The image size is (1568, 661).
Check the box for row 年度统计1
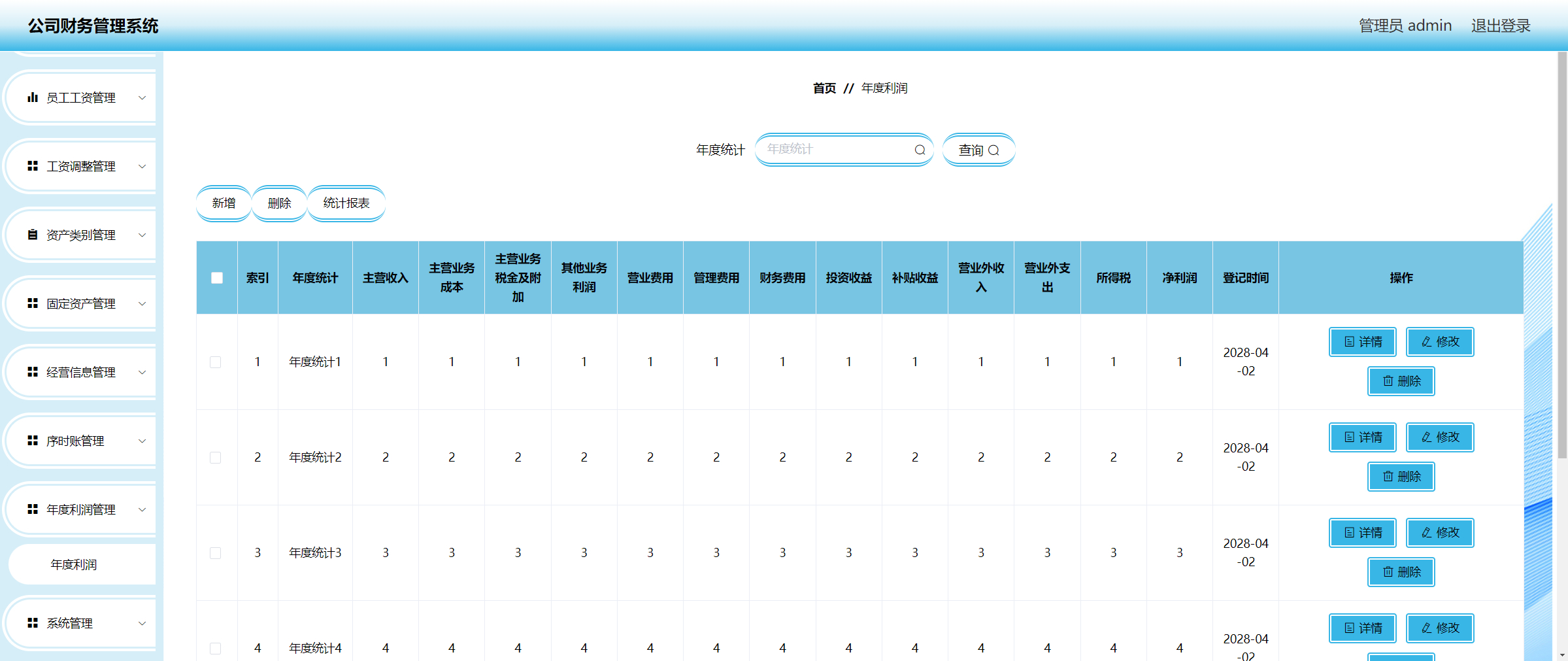click(216, 362)
